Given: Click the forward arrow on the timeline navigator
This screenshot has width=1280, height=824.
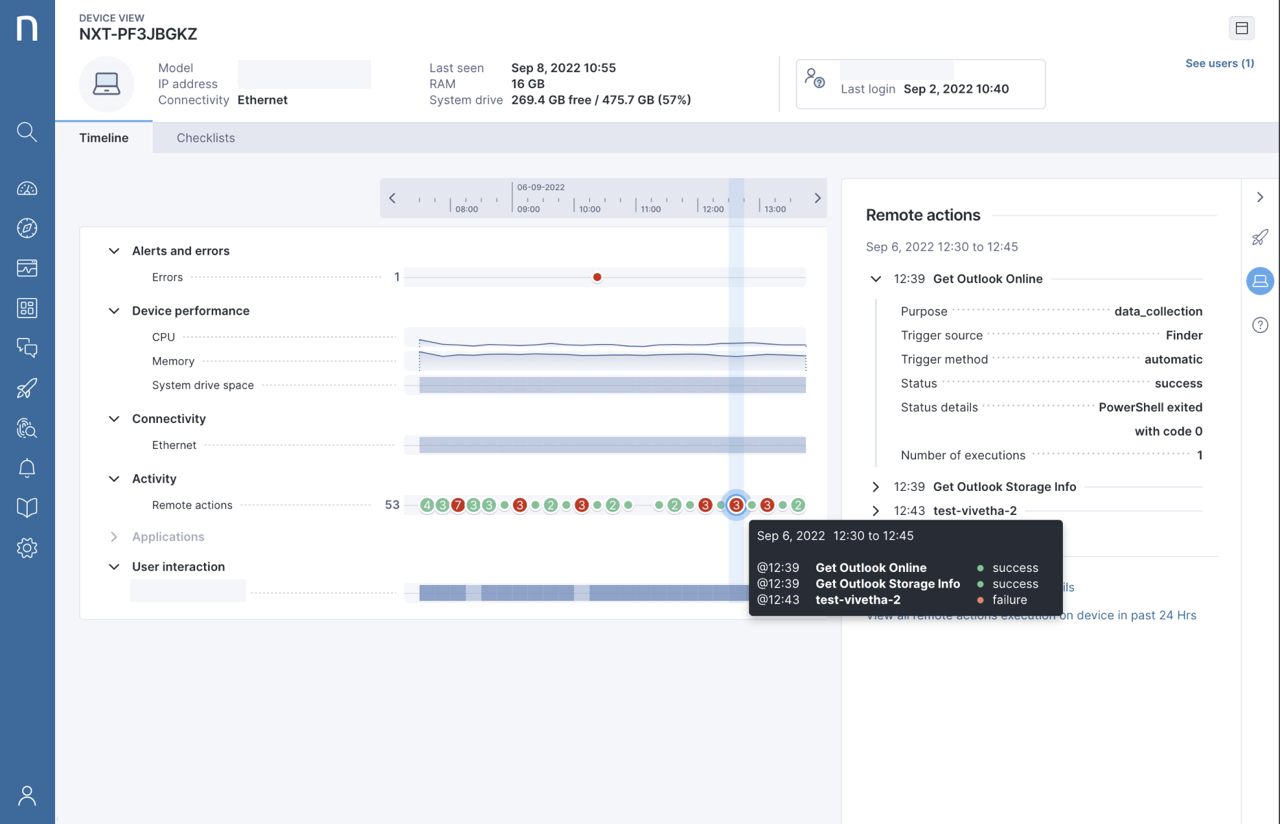Looking at the screenshot, I should 817,197.
